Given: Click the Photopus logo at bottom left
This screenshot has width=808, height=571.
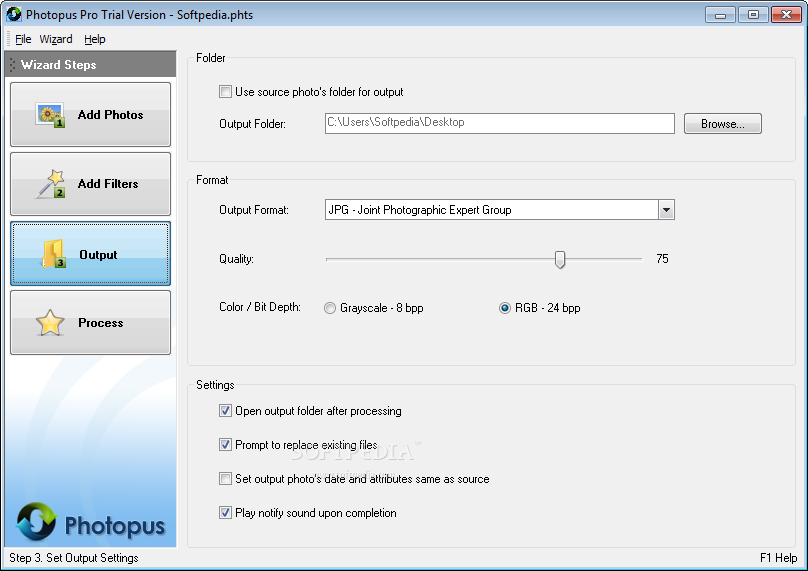Looking at the screenshot, I should tap(91, 522).
